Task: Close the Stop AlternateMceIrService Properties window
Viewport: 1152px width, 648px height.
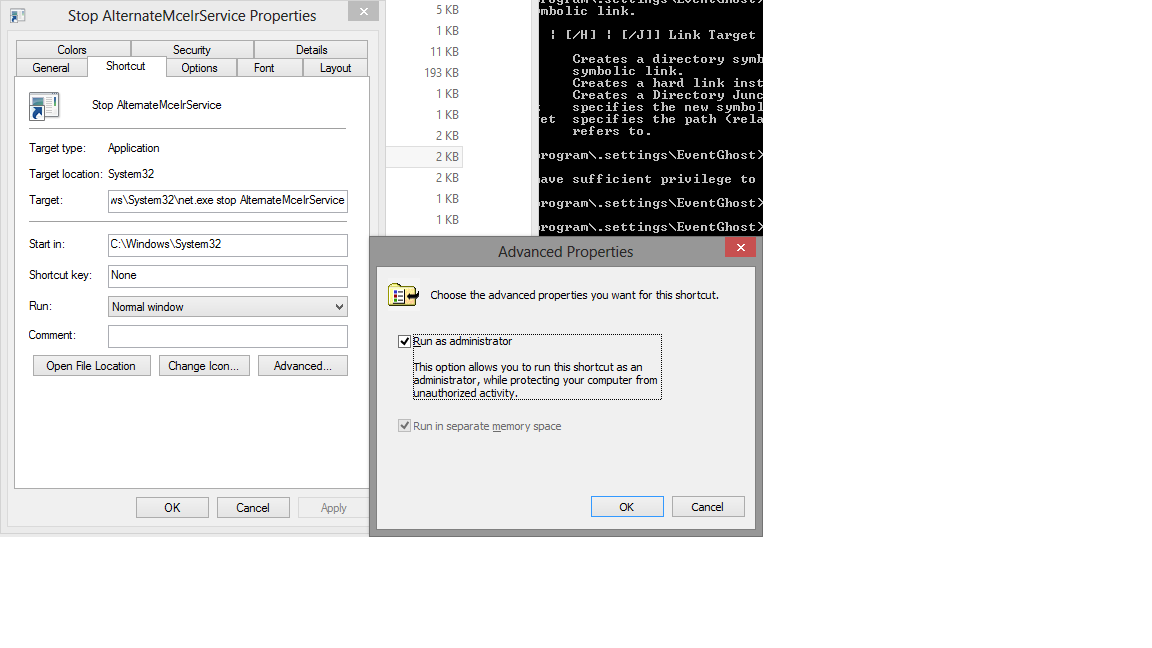Action: (364, 11)
